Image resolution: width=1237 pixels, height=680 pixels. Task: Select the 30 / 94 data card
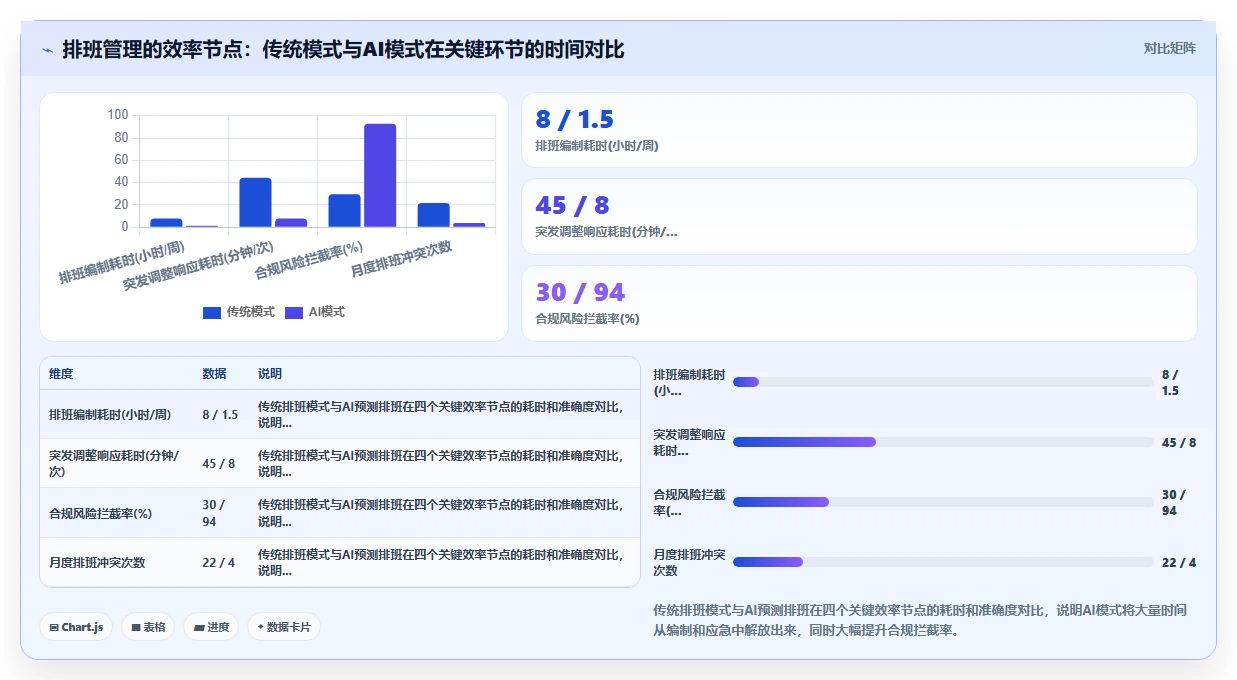point(859,304)
